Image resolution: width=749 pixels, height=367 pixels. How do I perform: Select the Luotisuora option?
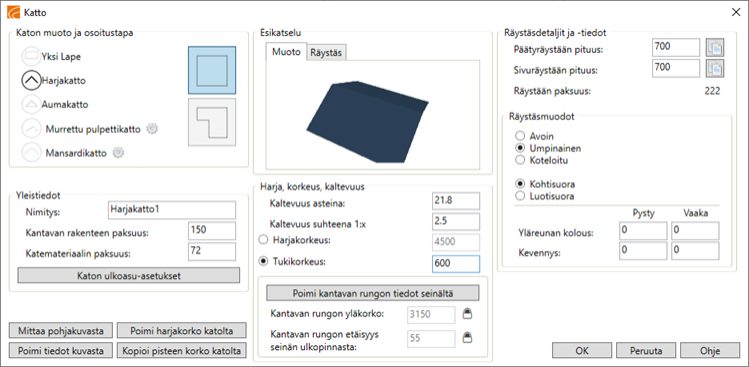click(521, 195)
